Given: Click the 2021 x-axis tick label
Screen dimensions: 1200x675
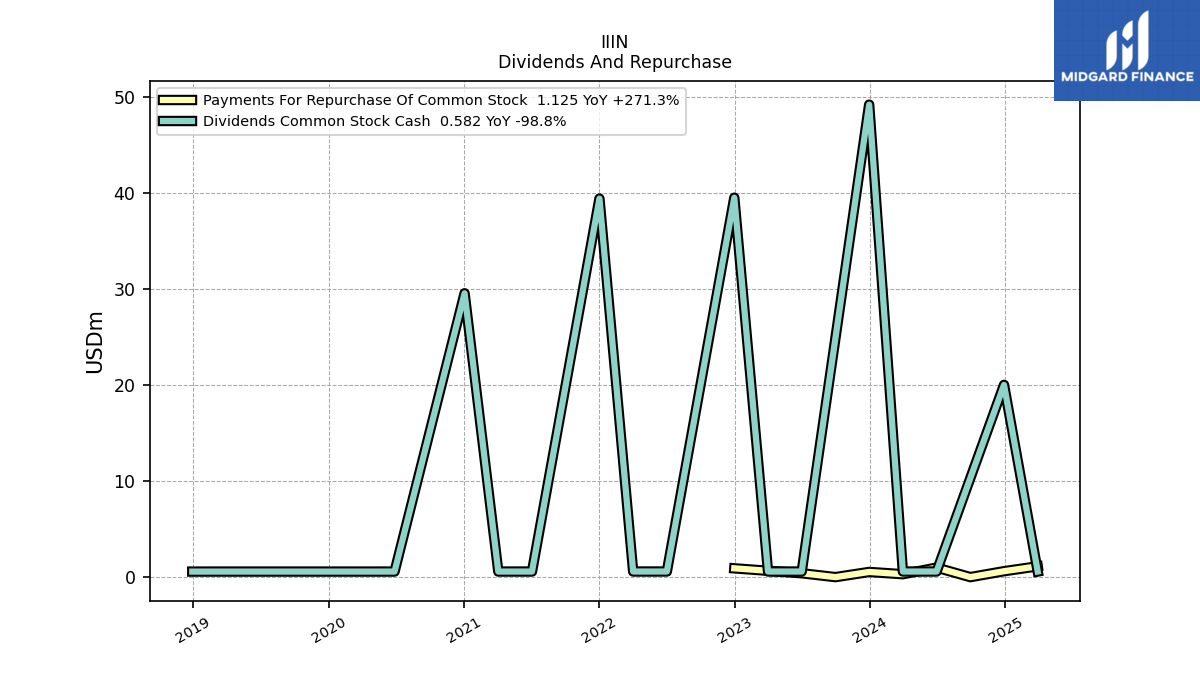Looking at the screenshot, I should (x=463, y=630).
